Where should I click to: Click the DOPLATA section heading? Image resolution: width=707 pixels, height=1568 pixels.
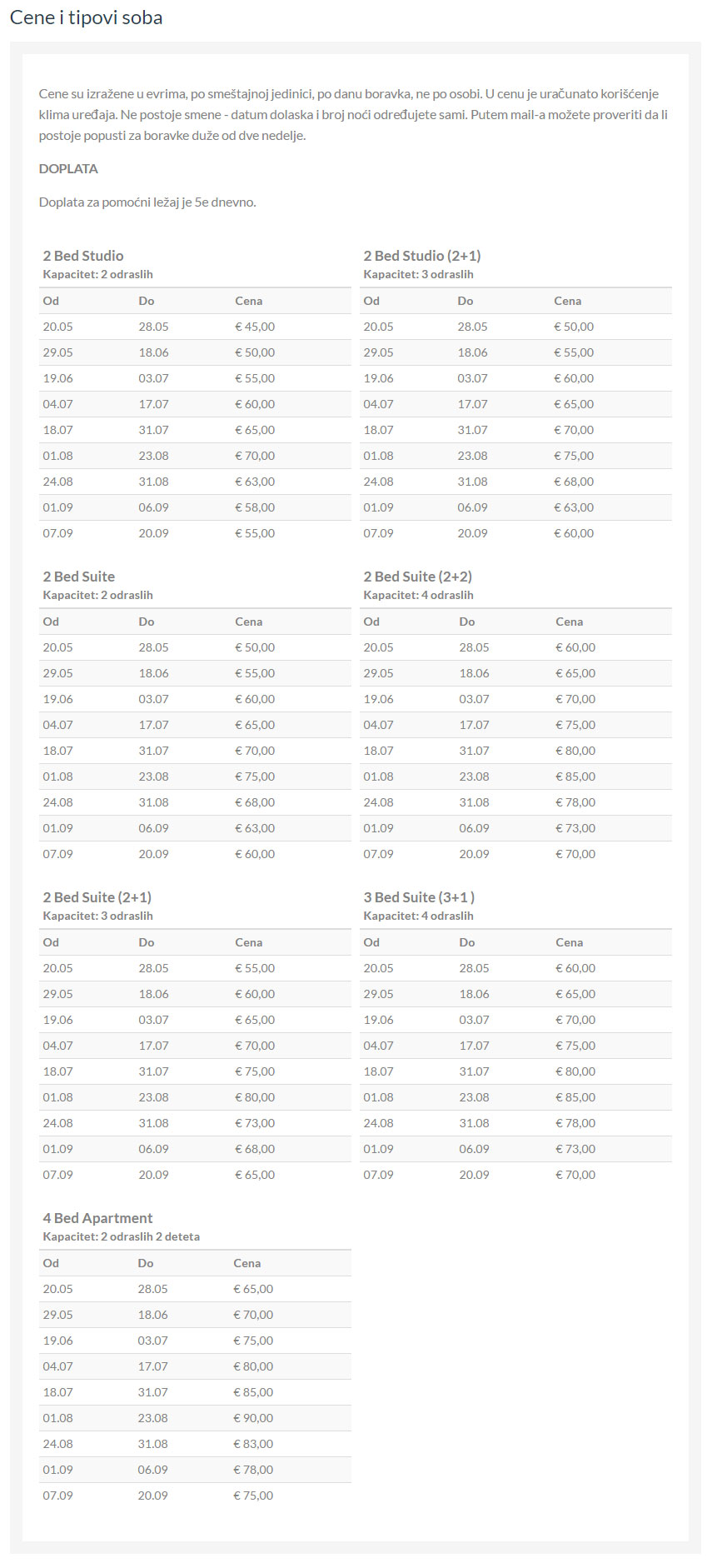(68, 168)
